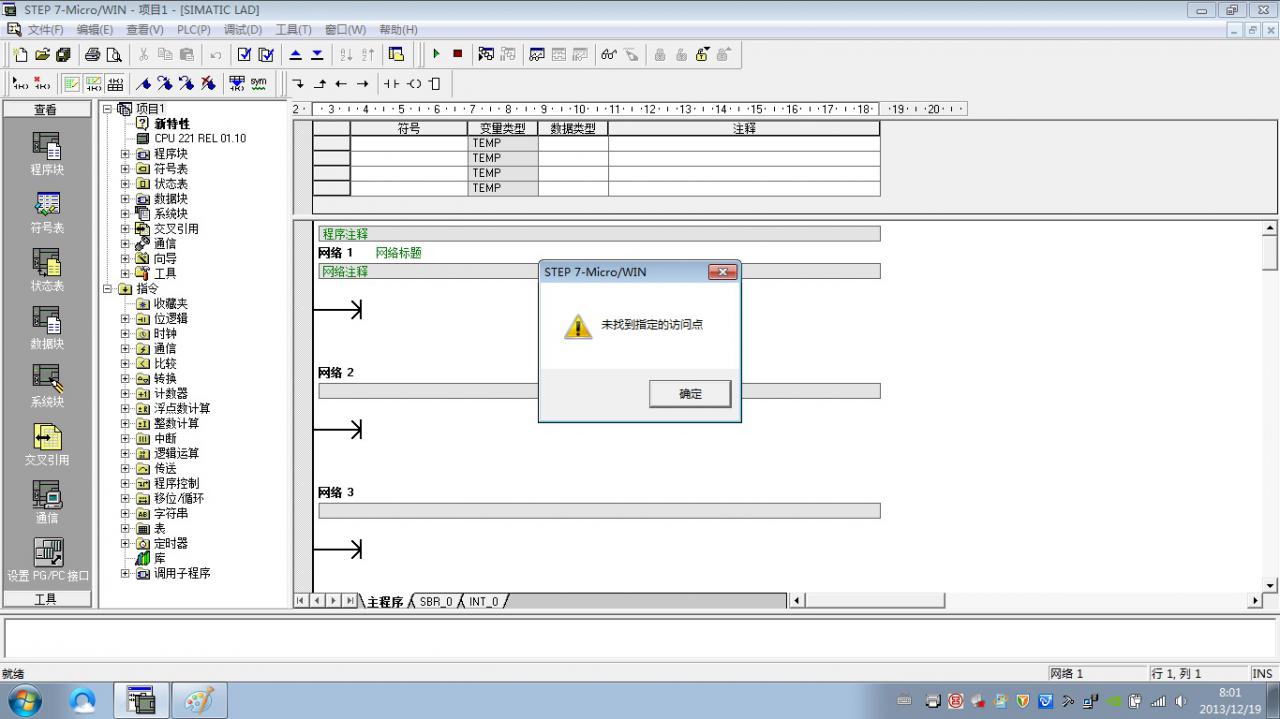Switch to the INT_0 tab
This screenshot has width=1280, height=719.
[x=484, y=602]
